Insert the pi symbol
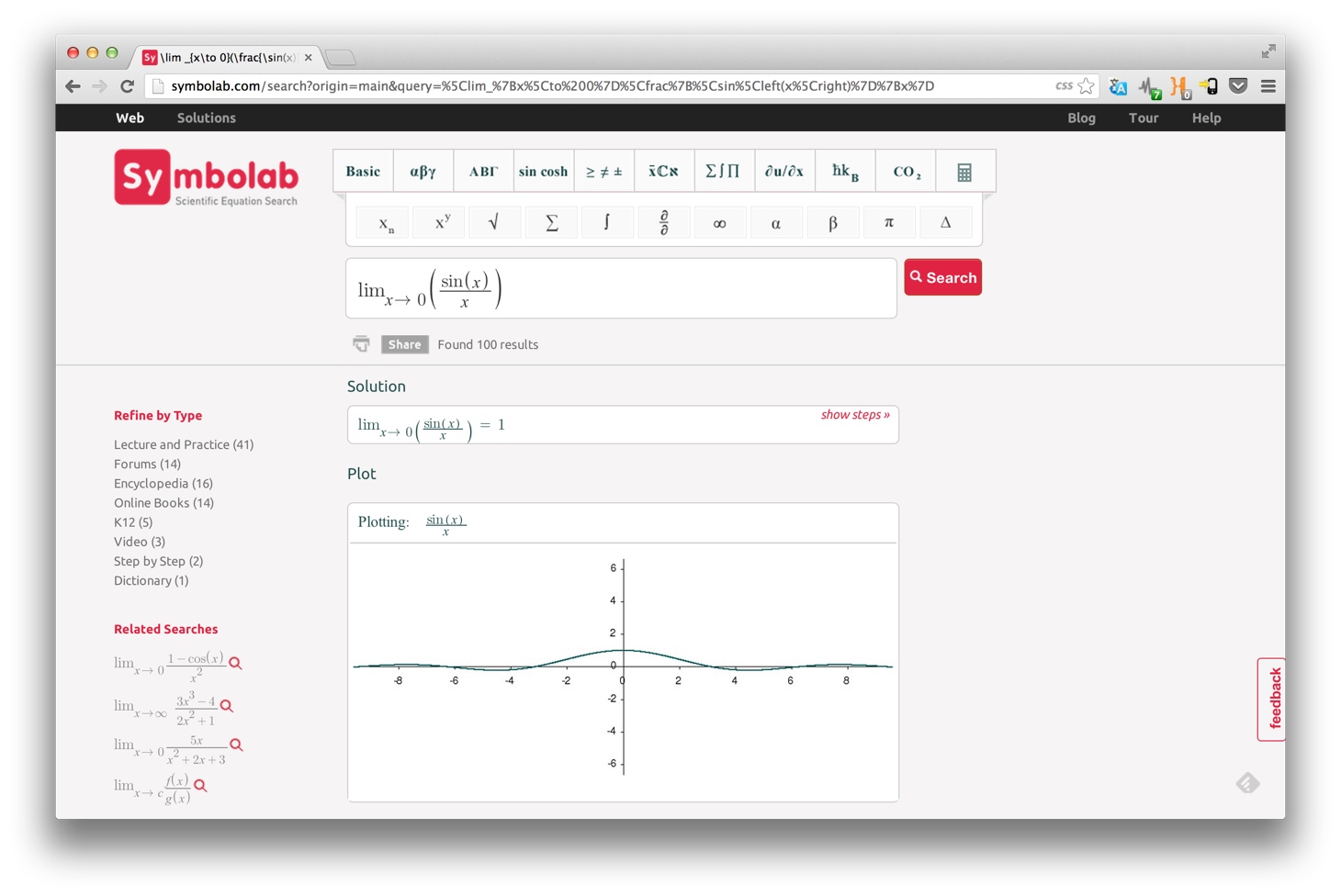 click(889, 221)
